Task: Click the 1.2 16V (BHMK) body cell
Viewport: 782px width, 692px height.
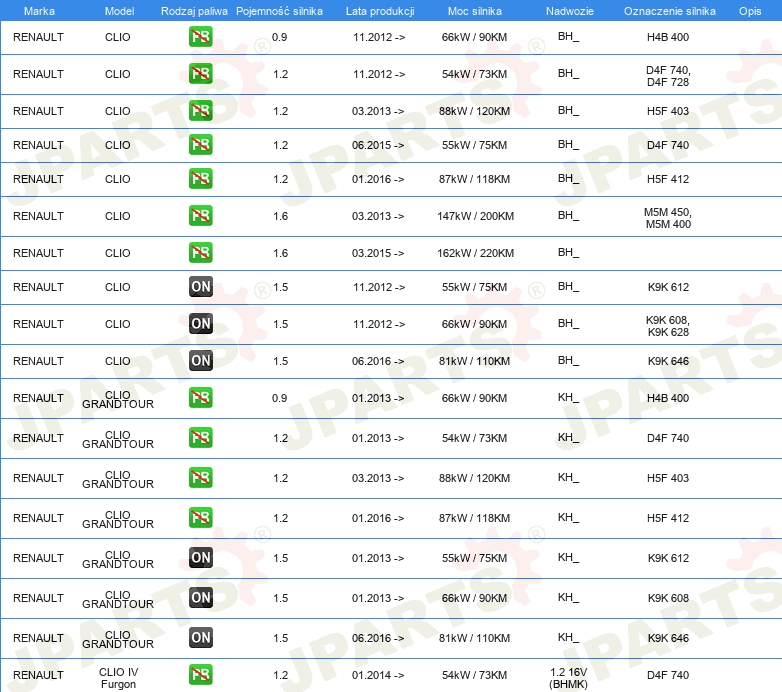Action: [x=569, y=678]
